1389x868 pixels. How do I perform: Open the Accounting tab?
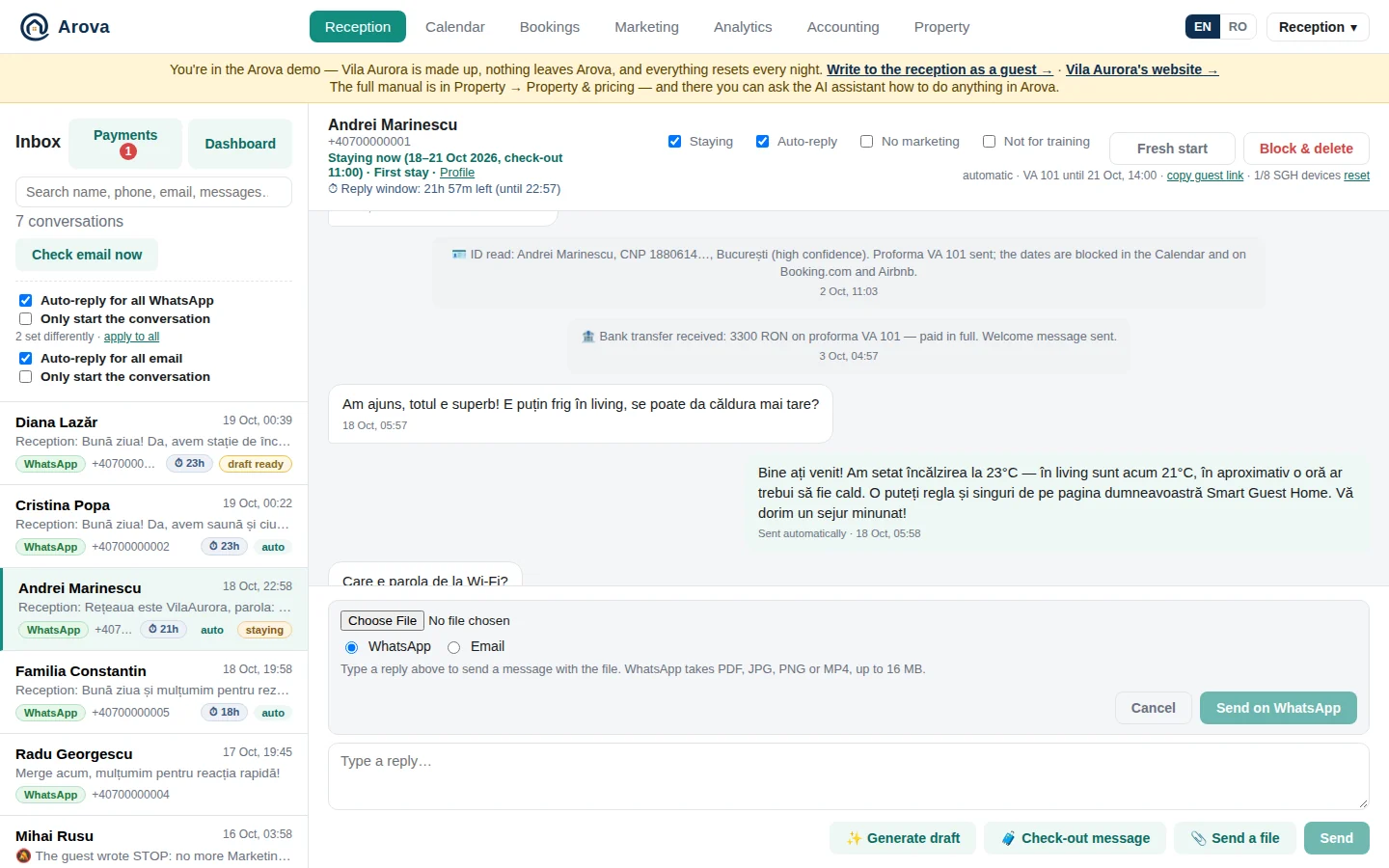coord(843,27)
